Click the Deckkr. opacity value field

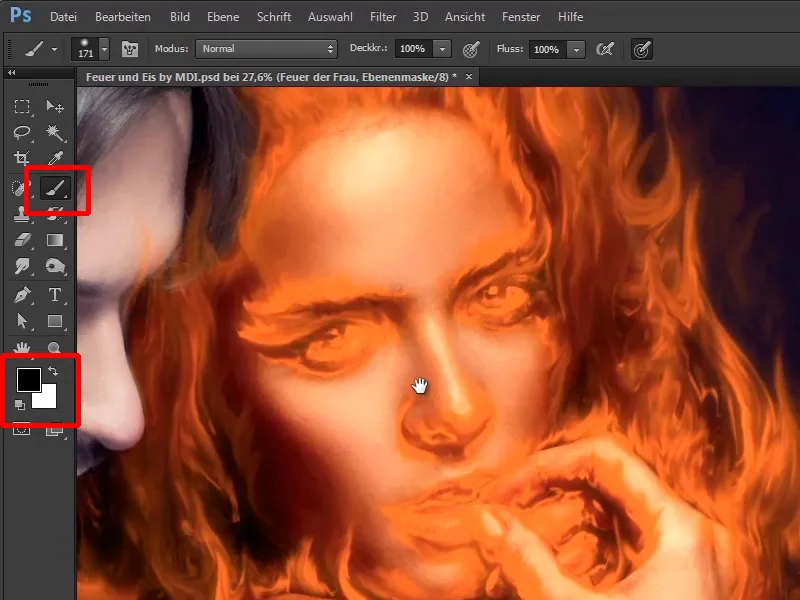click(413, 49)
